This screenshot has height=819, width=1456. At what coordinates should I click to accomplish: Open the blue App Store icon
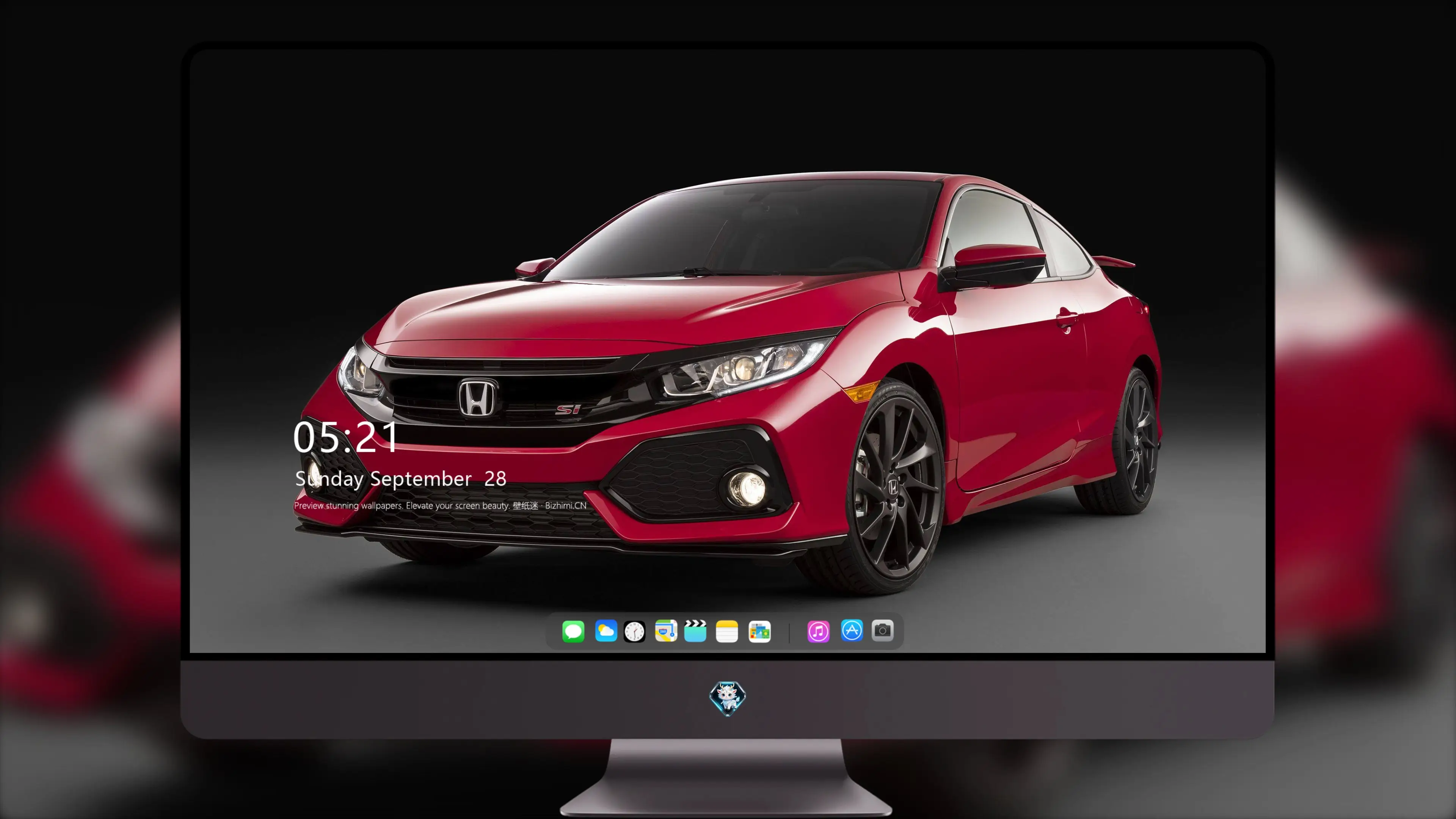click(x=852, y=630)
